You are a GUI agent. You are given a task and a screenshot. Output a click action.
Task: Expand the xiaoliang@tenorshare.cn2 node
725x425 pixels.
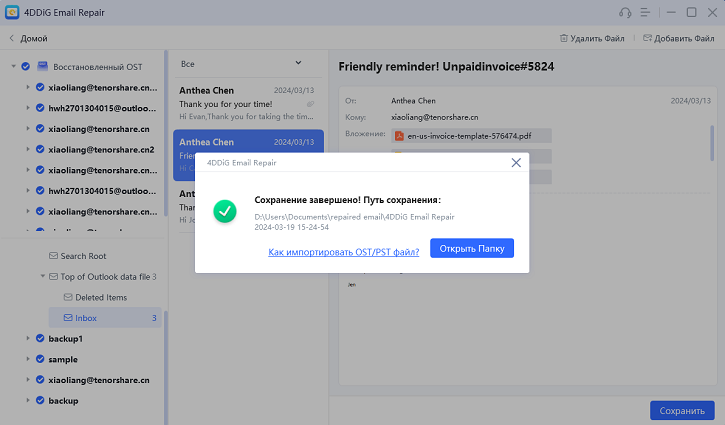coord(28,149)
